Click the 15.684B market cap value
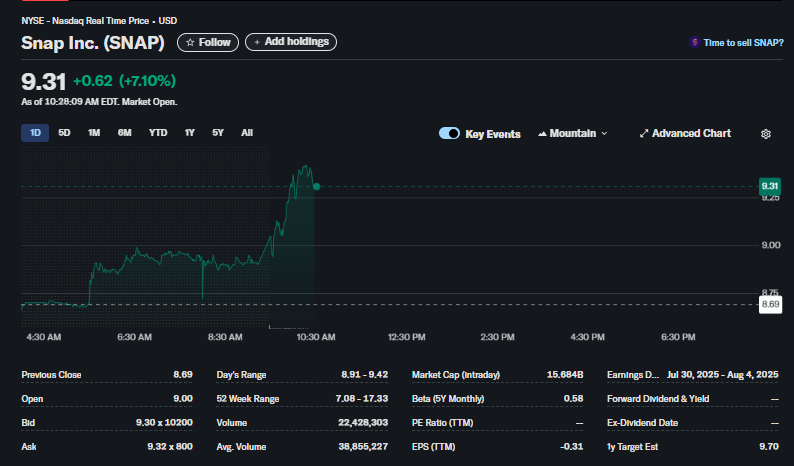Screen dimensions: 794x466 (565, 375)
